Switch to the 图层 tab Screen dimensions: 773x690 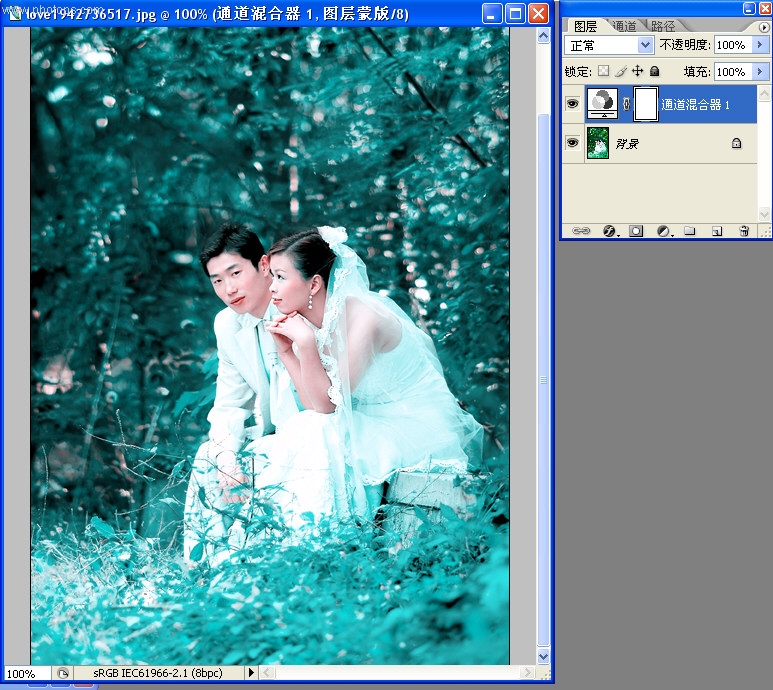586,26
